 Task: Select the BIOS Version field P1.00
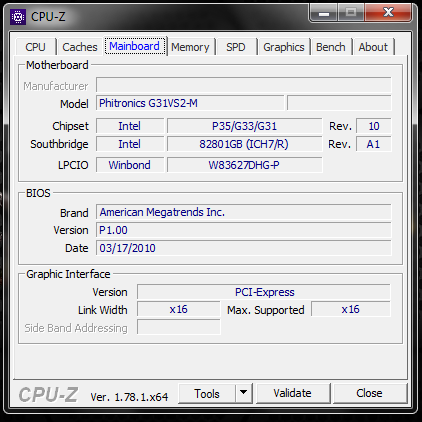pos(244,230)
